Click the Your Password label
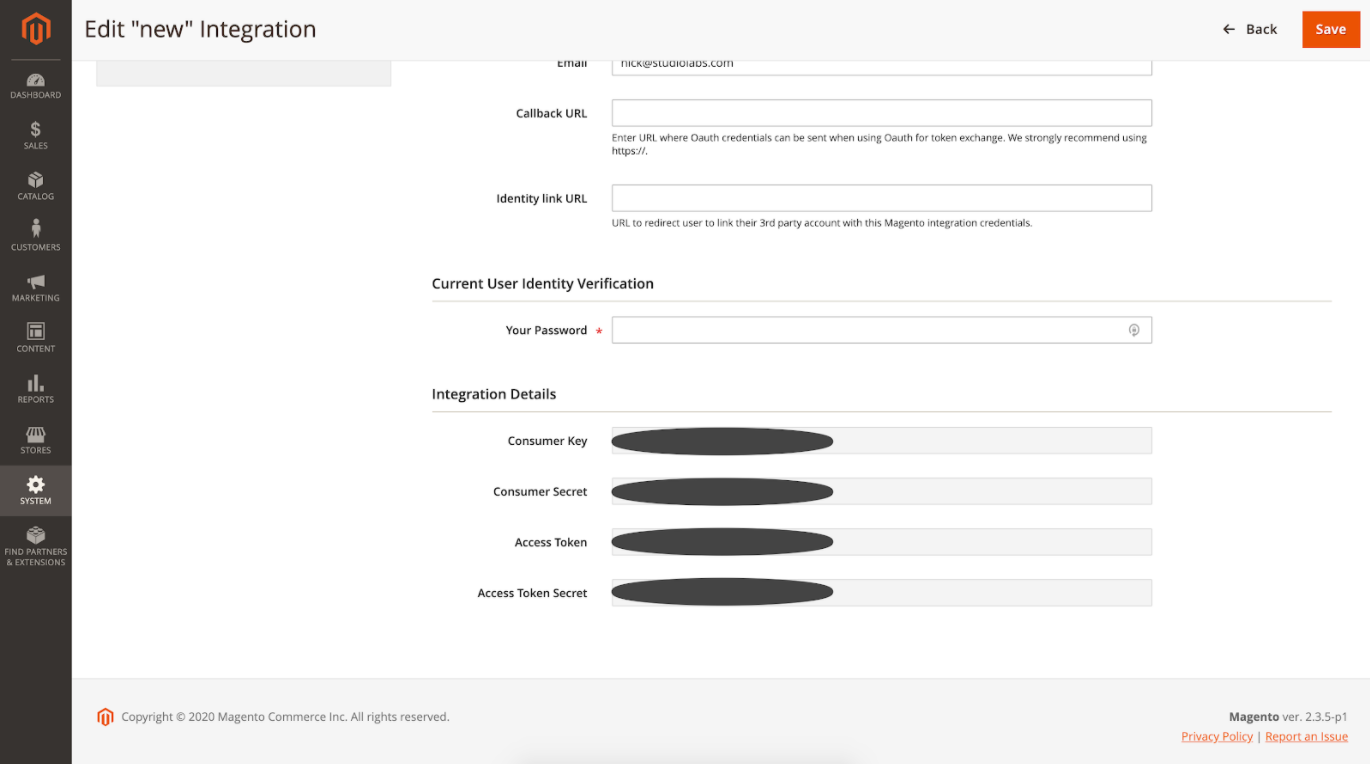Image resolution: width=1370 pixels, height=764 pixels. pyautogui.click(x=546, y=330)
